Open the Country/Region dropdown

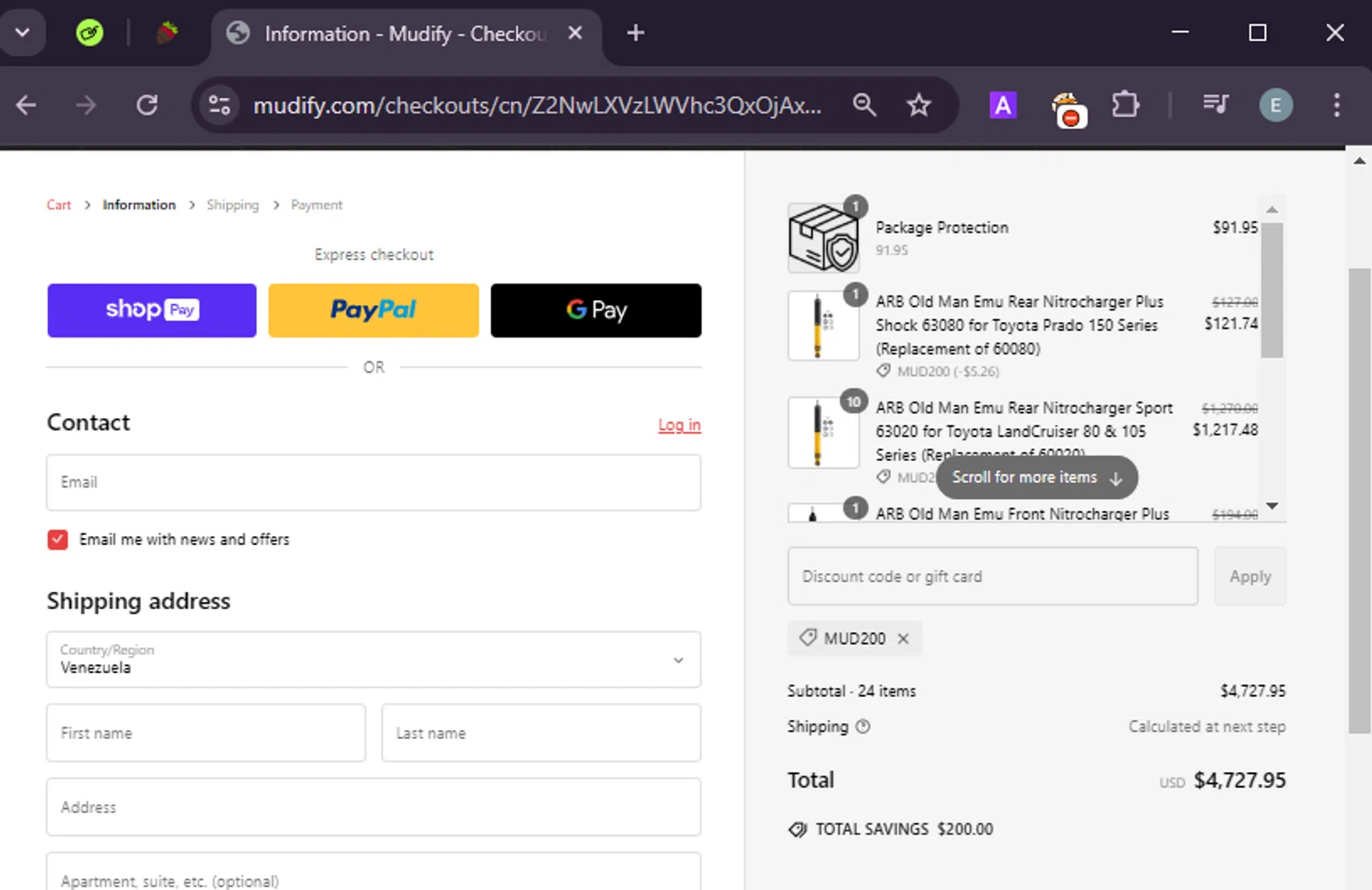[373, 659]
